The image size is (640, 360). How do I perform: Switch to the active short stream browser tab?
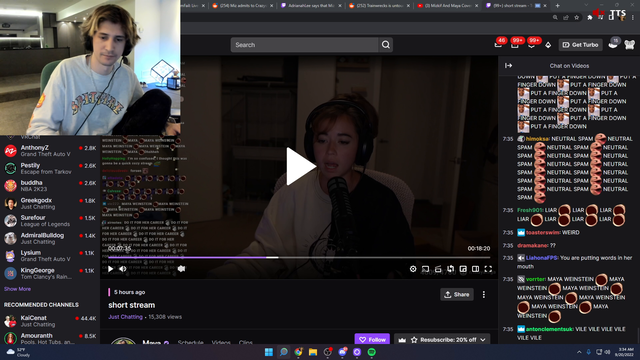pos(516,6)
